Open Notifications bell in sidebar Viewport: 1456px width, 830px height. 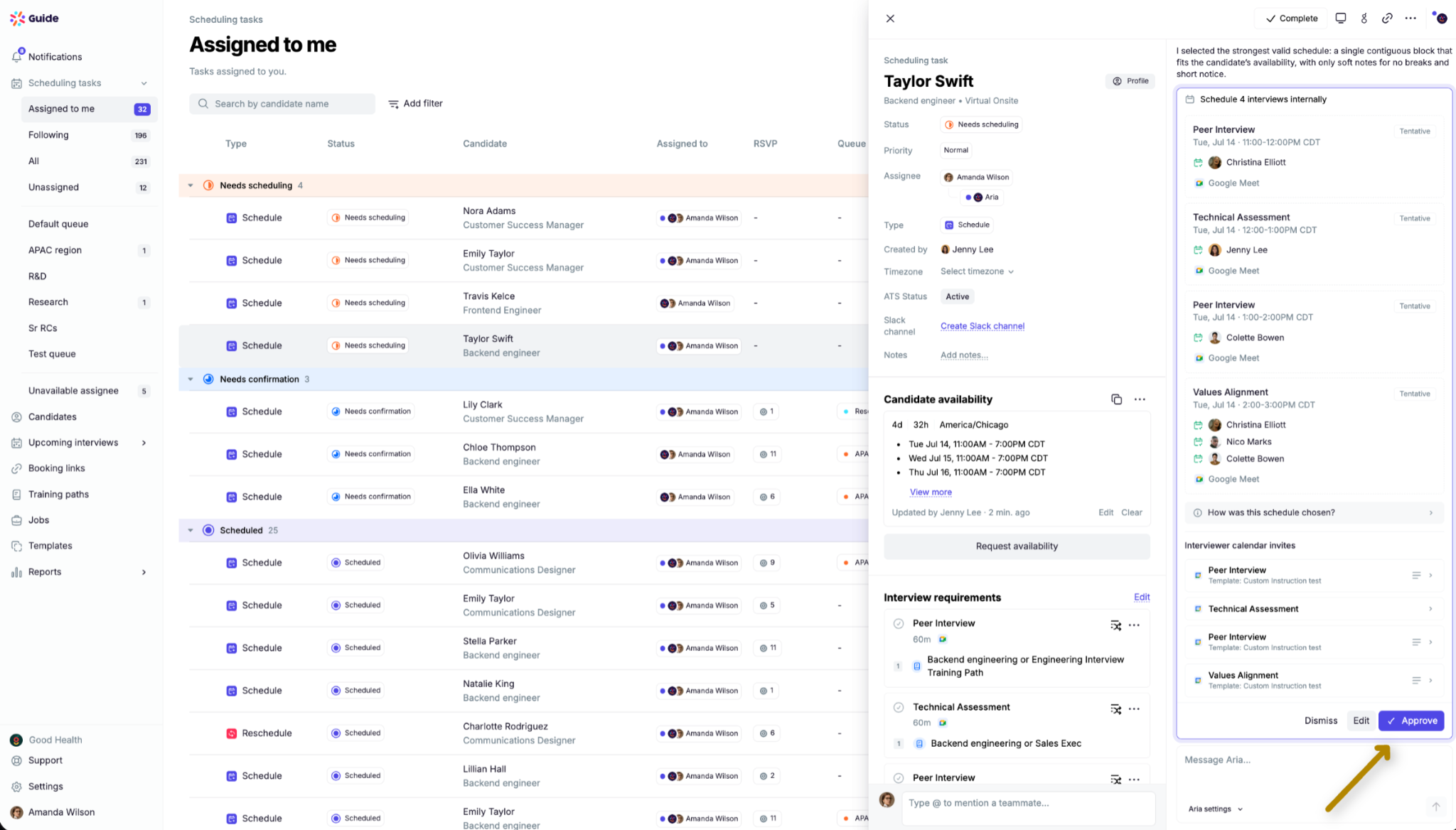[17, 56]
